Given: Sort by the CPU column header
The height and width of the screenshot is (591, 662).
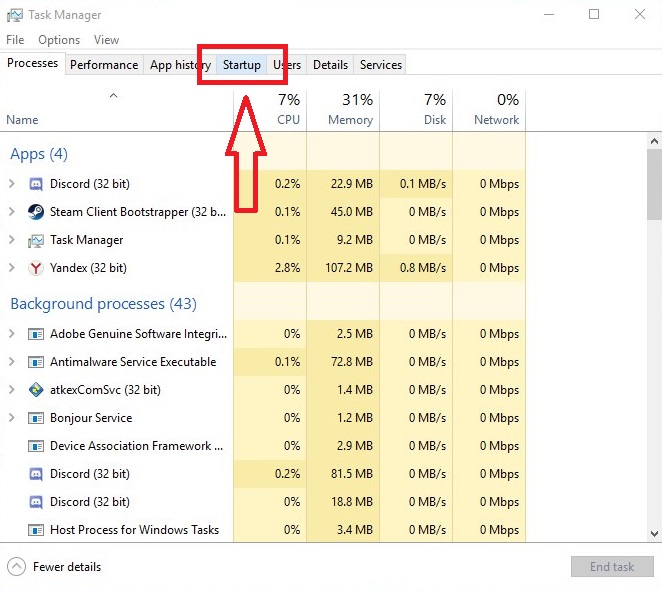Looking at the screenshot, I should pos(270,110).
